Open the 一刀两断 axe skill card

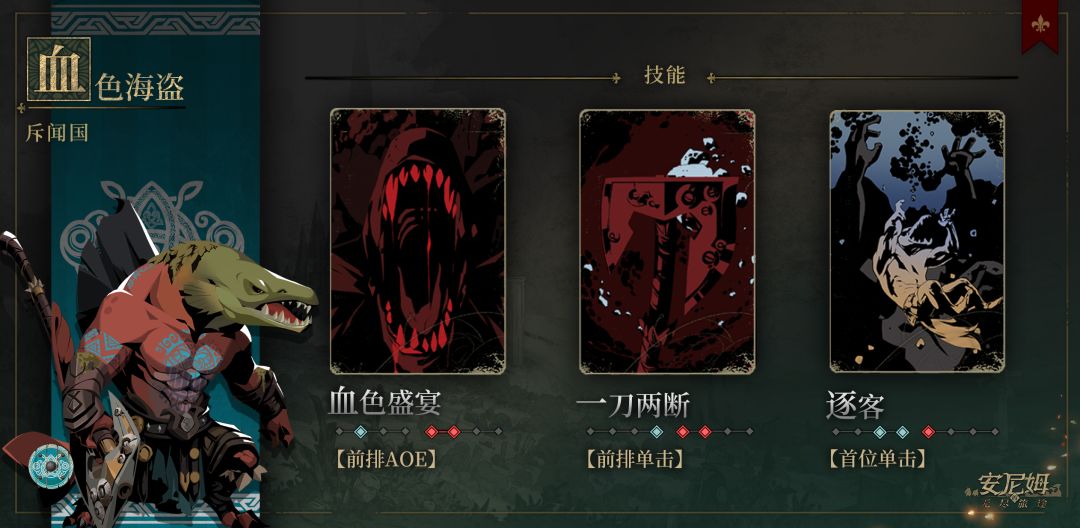click(667, 241)
